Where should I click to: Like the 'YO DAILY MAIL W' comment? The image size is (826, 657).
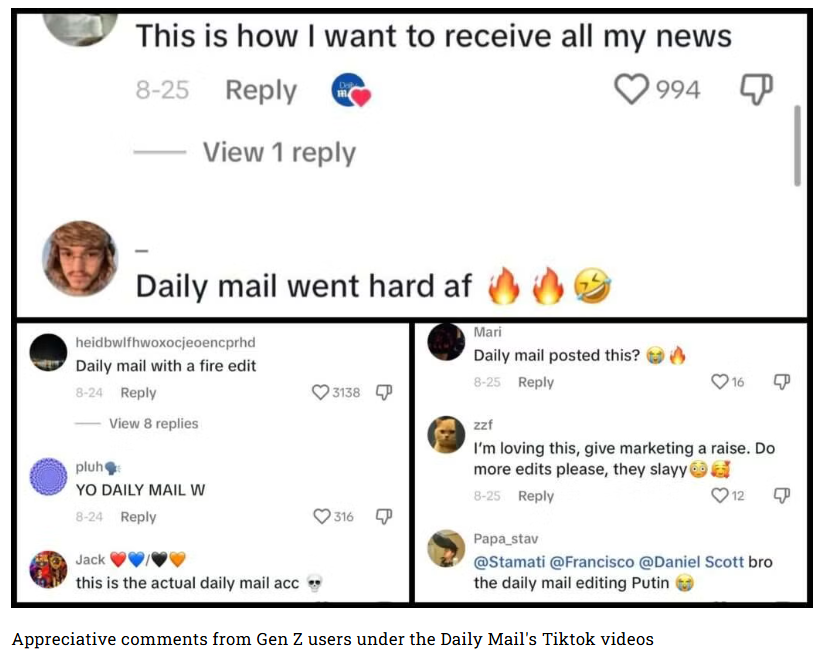click(x=321, y=516)
